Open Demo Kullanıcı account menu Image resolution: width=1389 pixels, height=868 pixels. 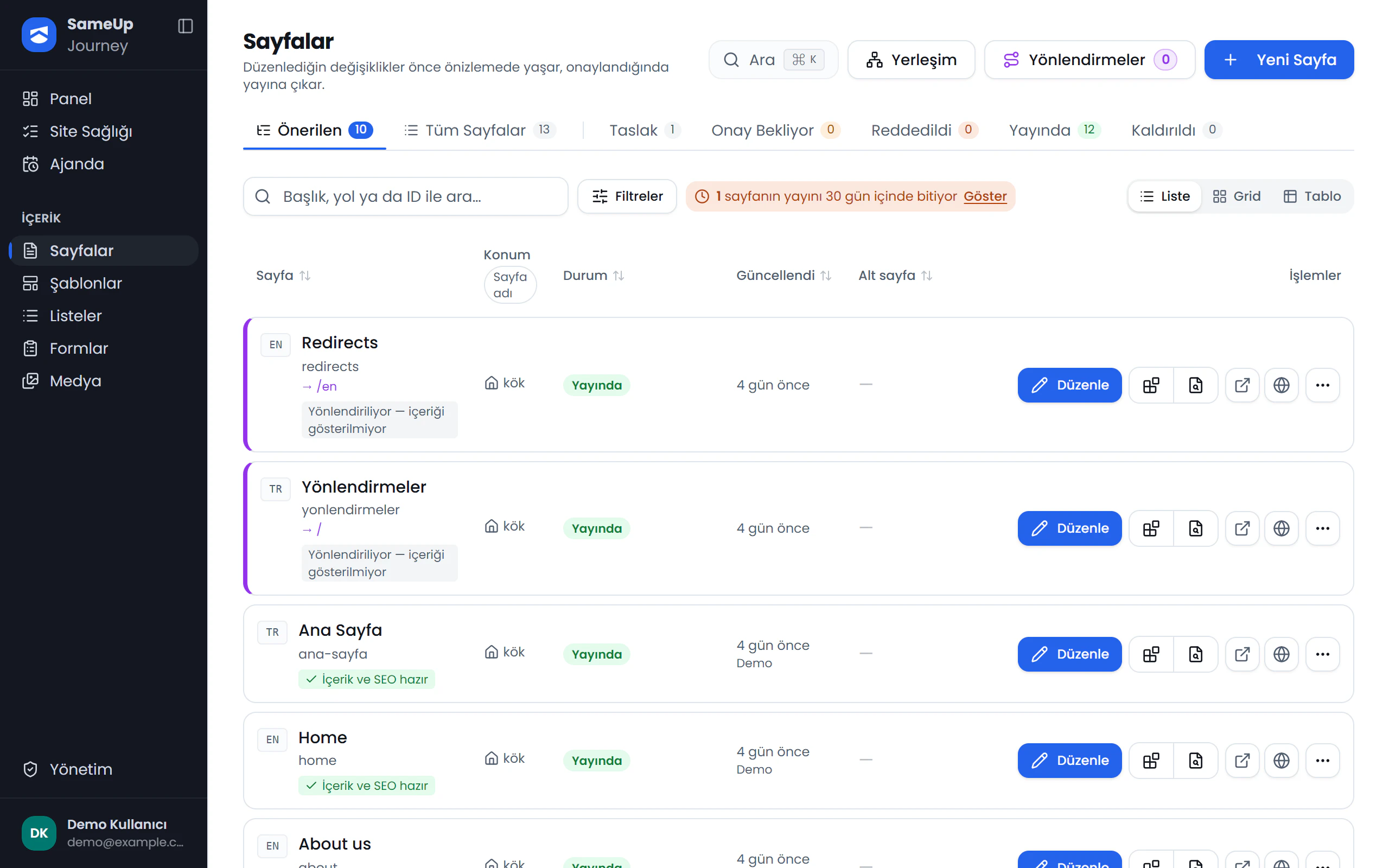(x=103, y=833)
